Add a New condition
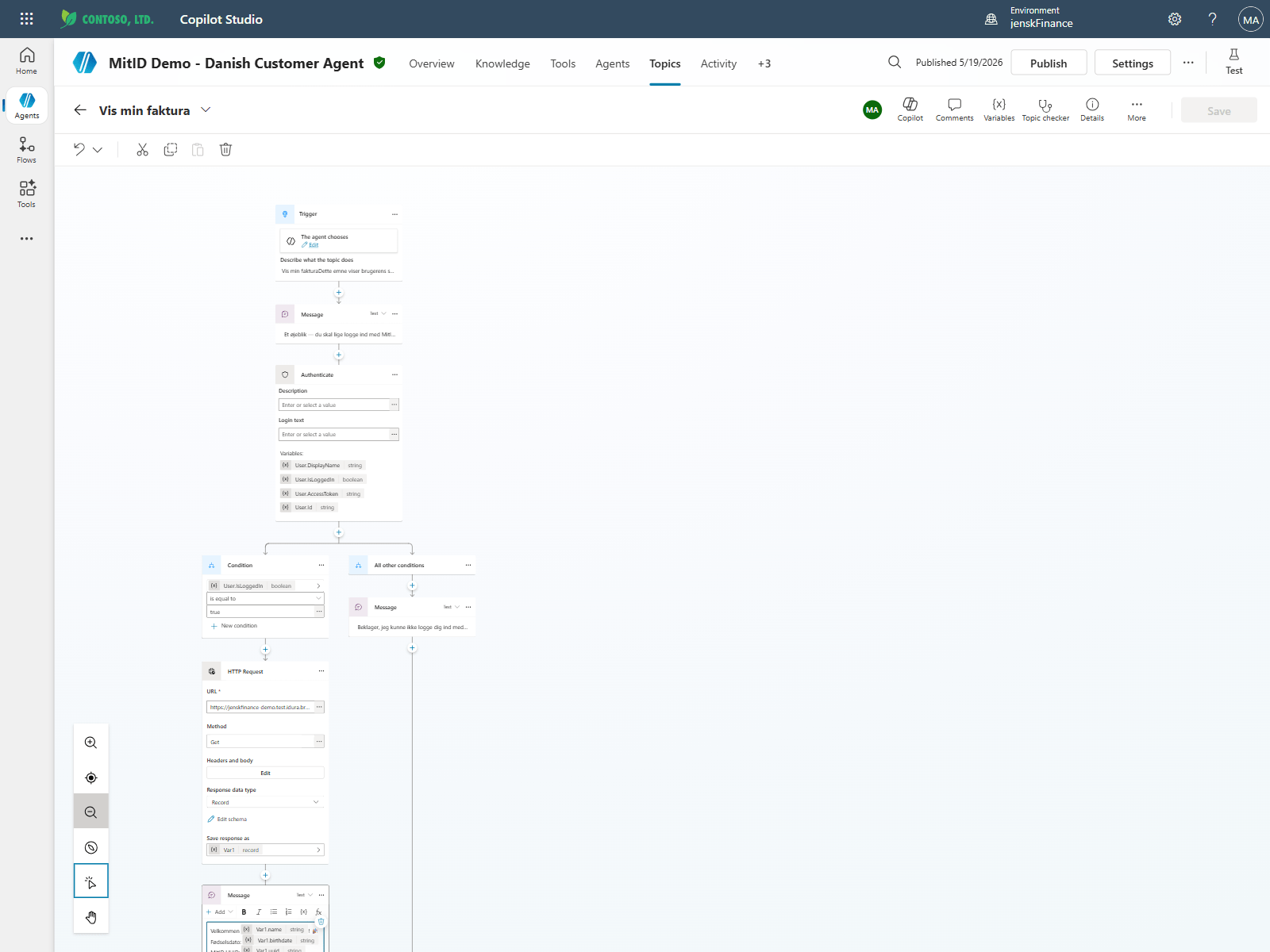This screenshot has height=952, width=1270. pos(234,626)
